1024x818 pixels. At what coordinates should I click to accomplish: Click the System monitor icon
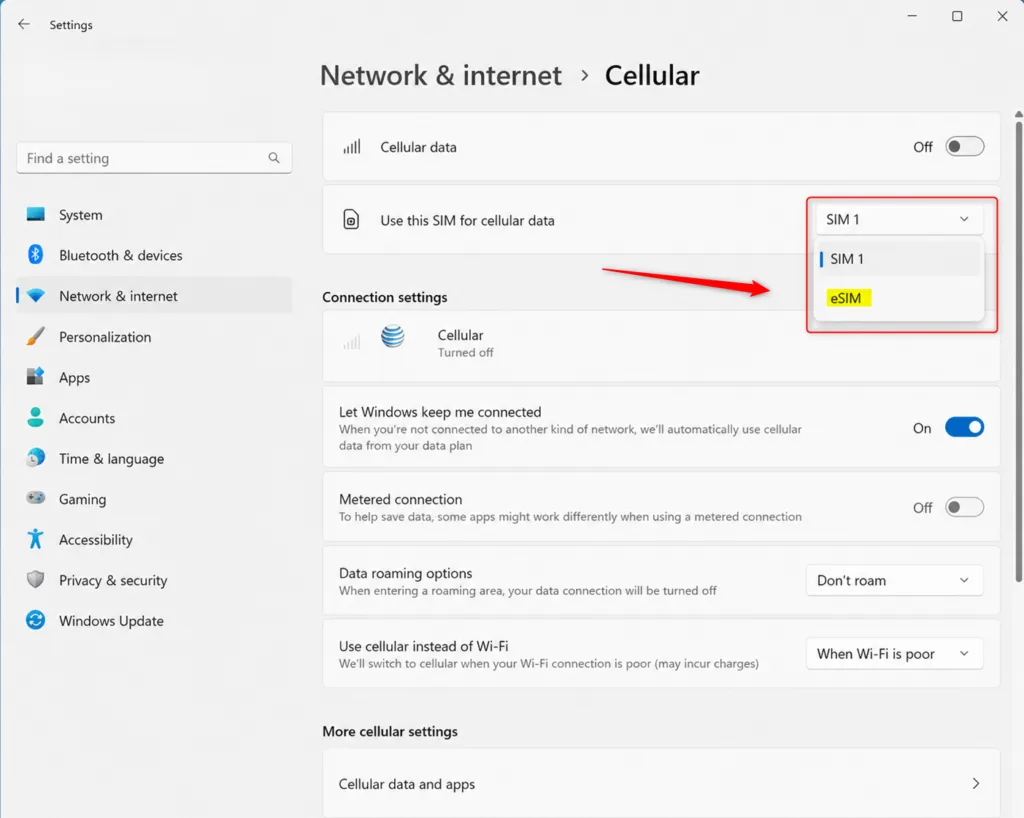pyautogui.click(x=35, y=214)
